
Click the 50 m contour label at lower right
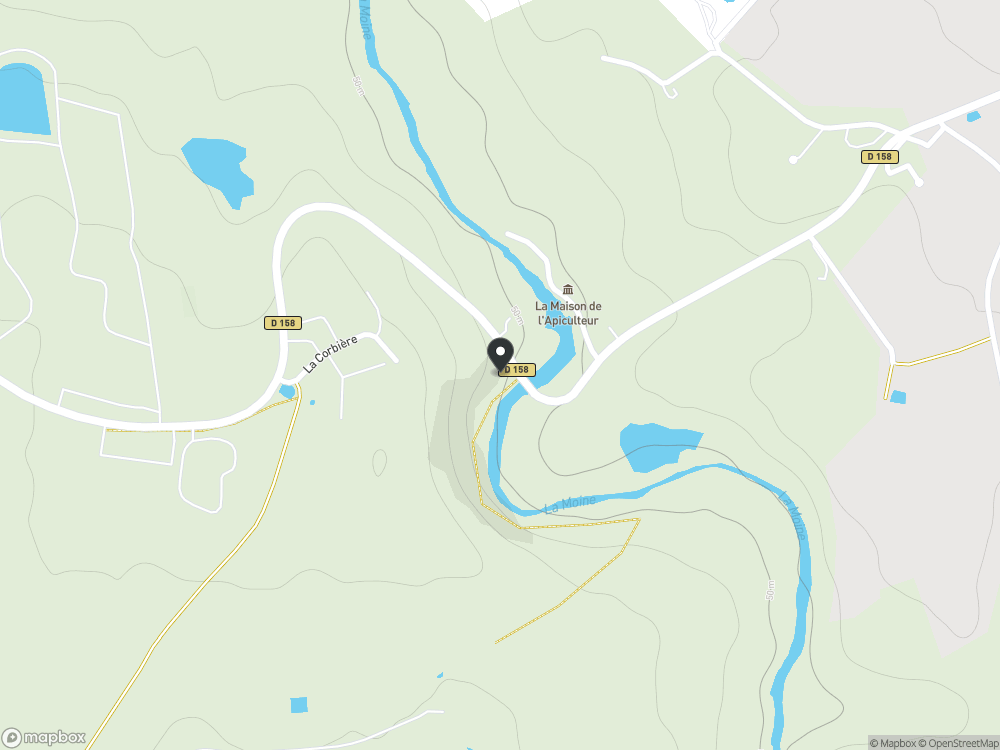[x=770, y=590]
